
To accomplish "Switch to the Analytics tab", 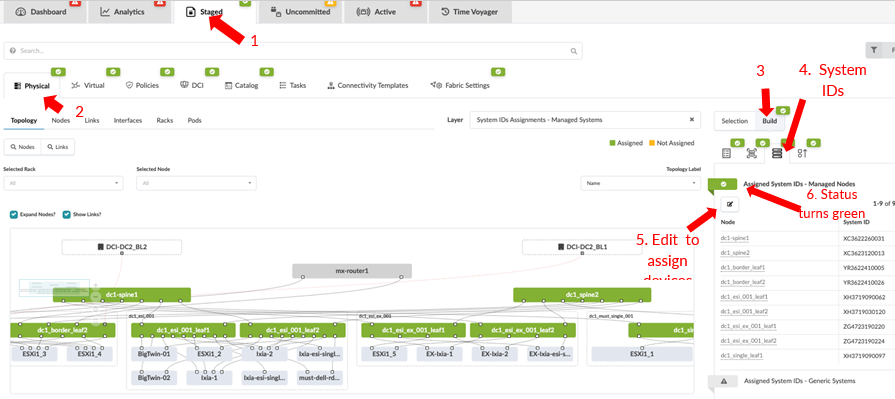I will coord(129,11).
